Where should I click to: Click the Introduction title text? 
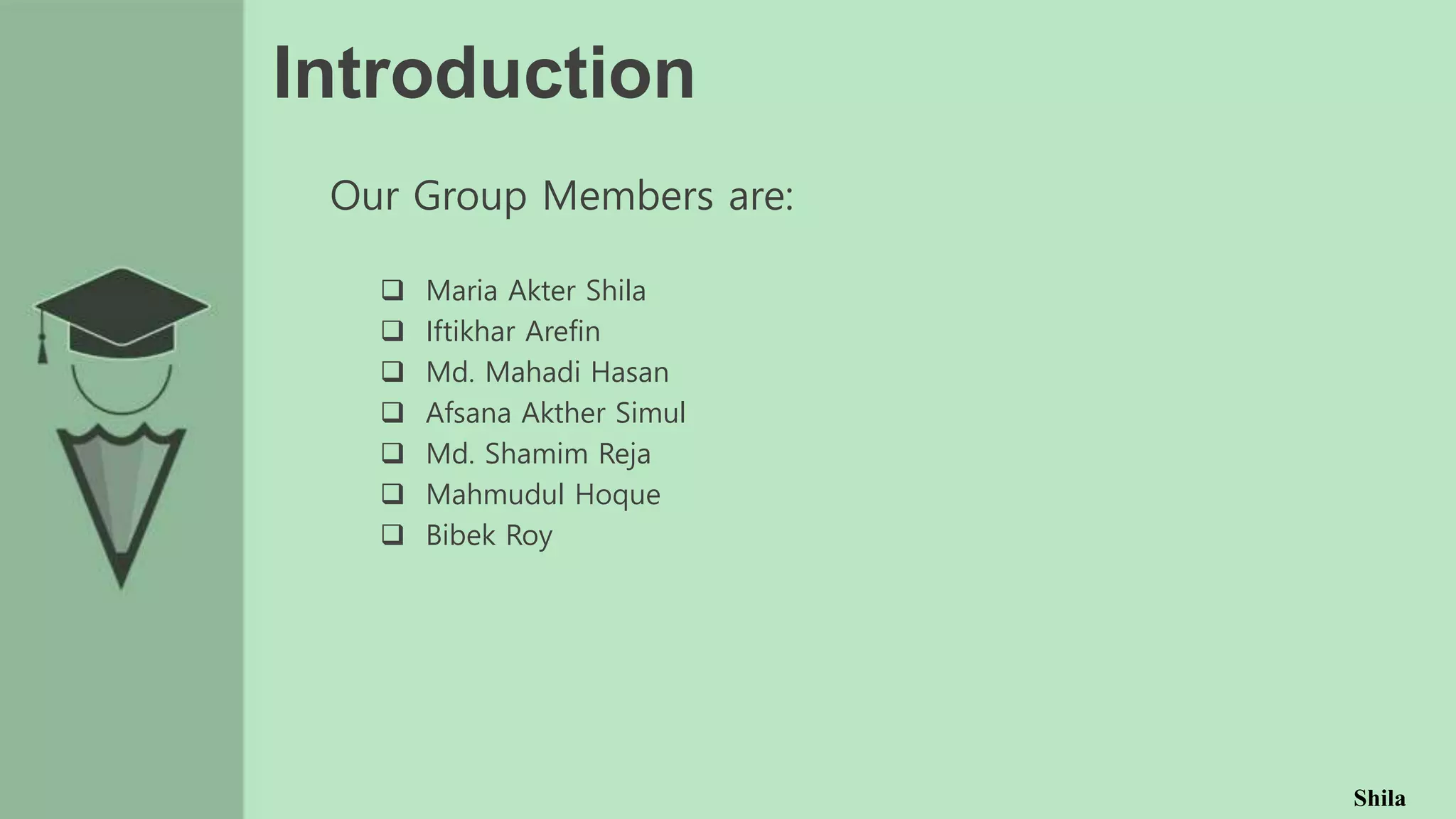tap(483, 73)
